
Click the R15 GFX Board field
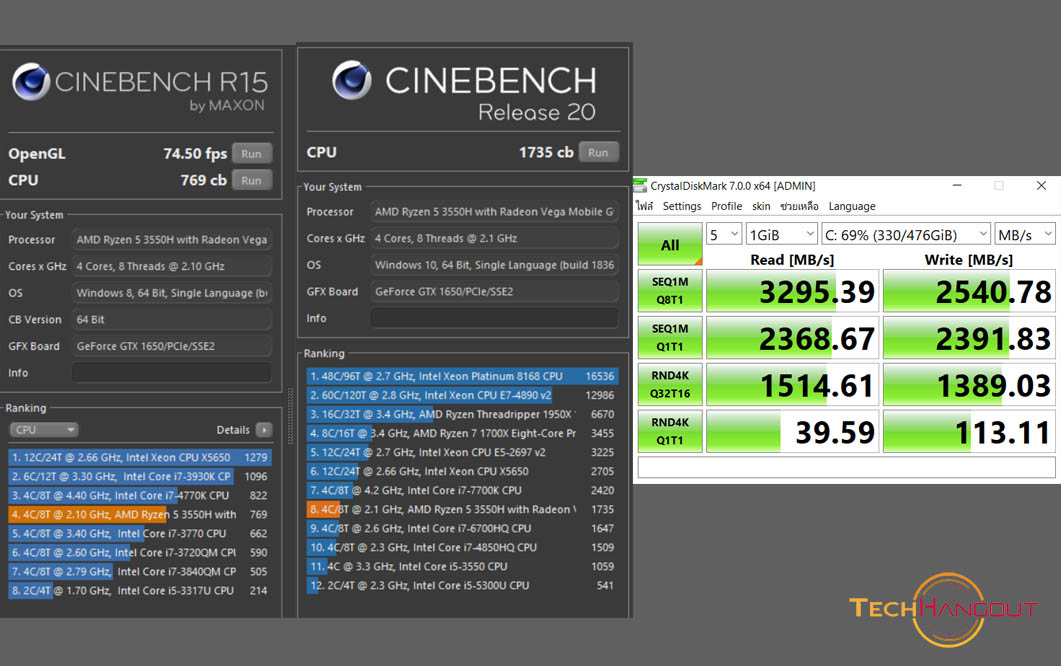172,346
